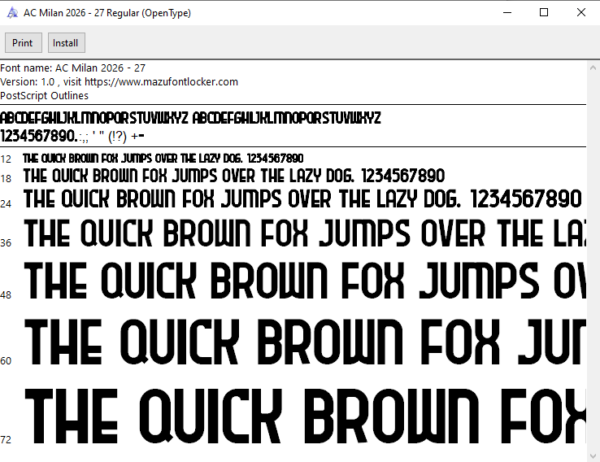Click the size 18 sample label
600x462 pixels.
point(6,178)
